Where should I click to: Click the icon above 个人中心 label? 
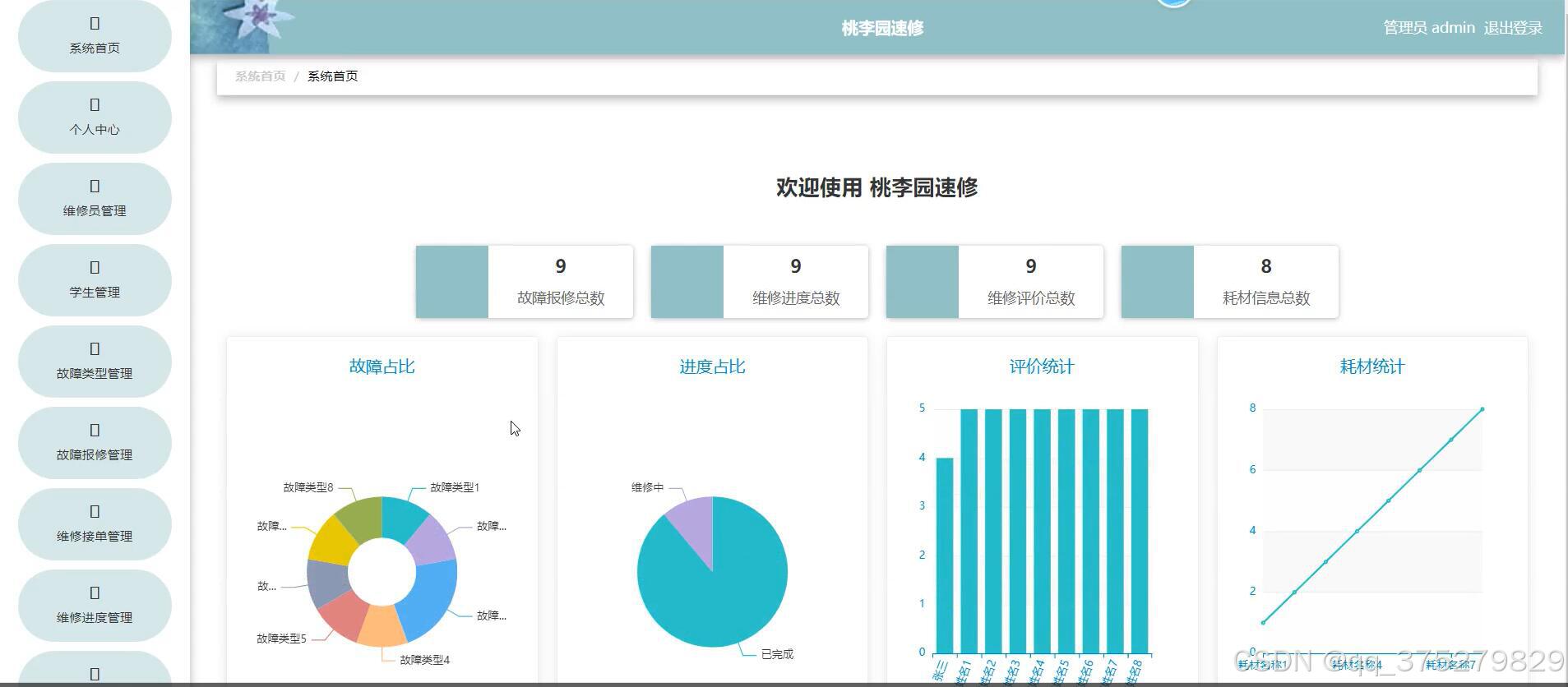click(x=95, y=105)
